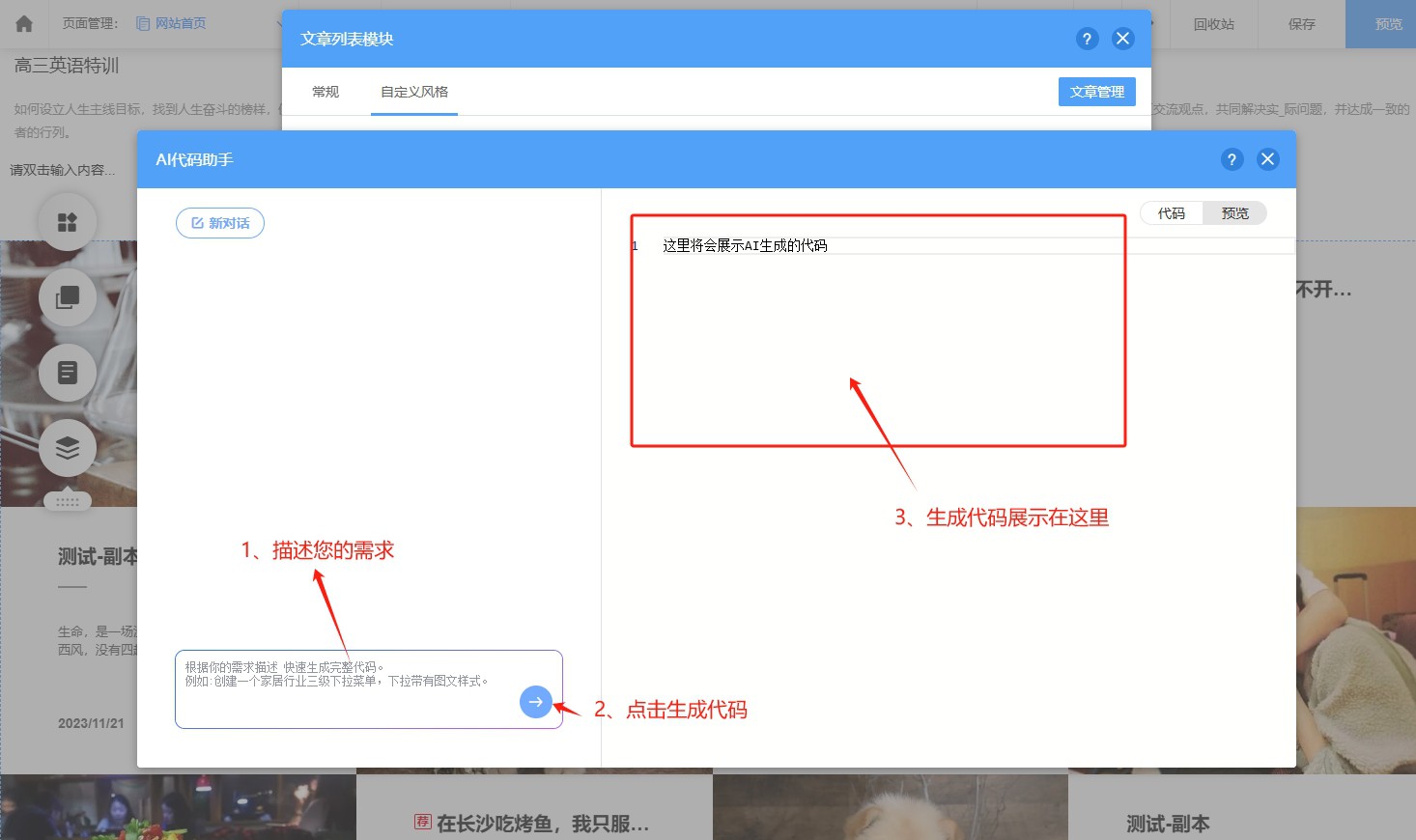Click the layers stack sidebar icon
Image resolution: width=1416 pixels, height=840 pixels.
(x=67, y=448)
